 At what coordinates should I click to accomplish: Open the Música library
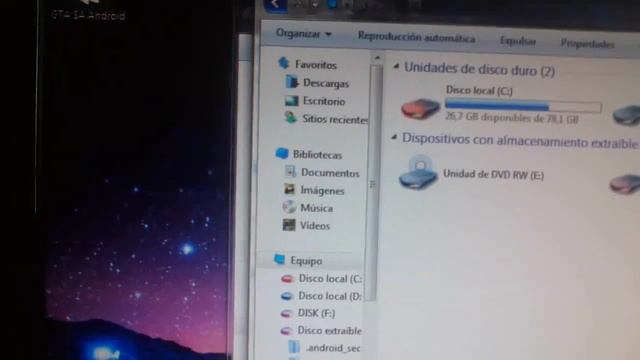[316, 208]
